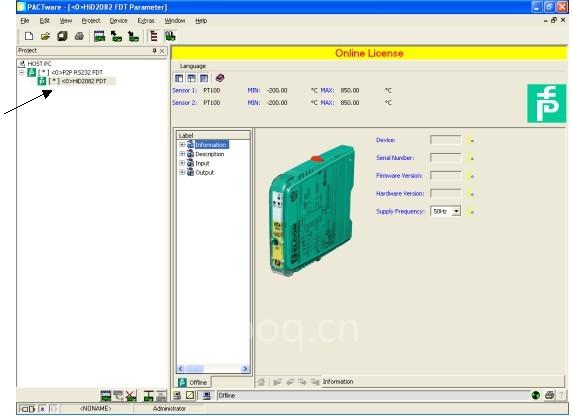Screen dimensions: 572x416
Task: Open the Project menu
Action: coord(91,21)
